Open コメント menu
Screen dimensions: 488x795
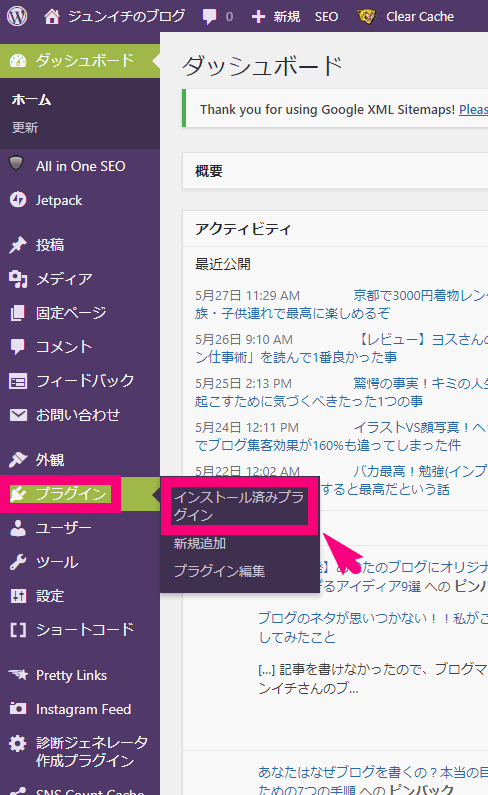pyautogui.click(x=64, y=347)
